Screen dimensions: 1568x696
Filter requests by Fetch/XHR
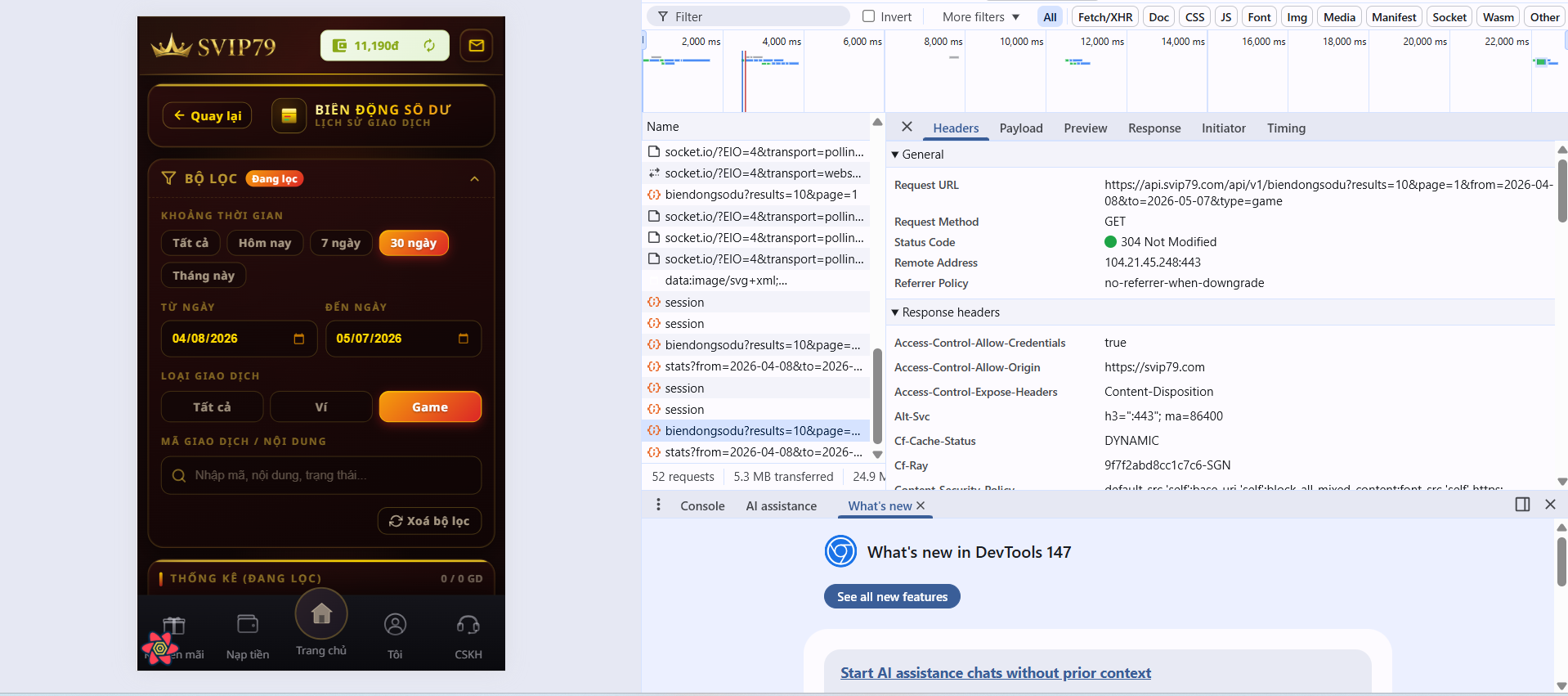(x=1105, y=16)
